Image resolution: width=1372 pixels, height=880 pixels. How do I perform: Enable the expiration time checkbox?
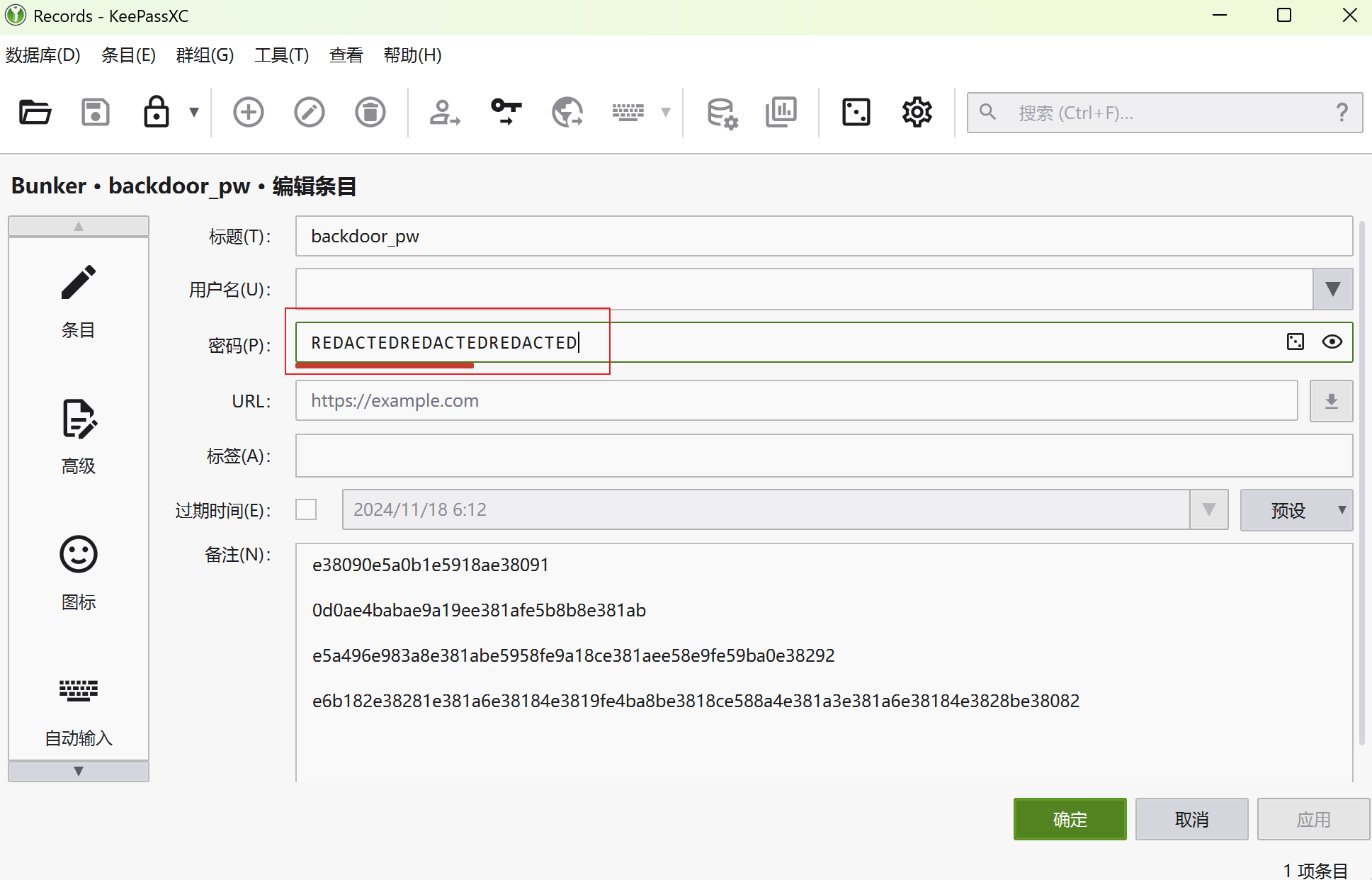[306, 509]
